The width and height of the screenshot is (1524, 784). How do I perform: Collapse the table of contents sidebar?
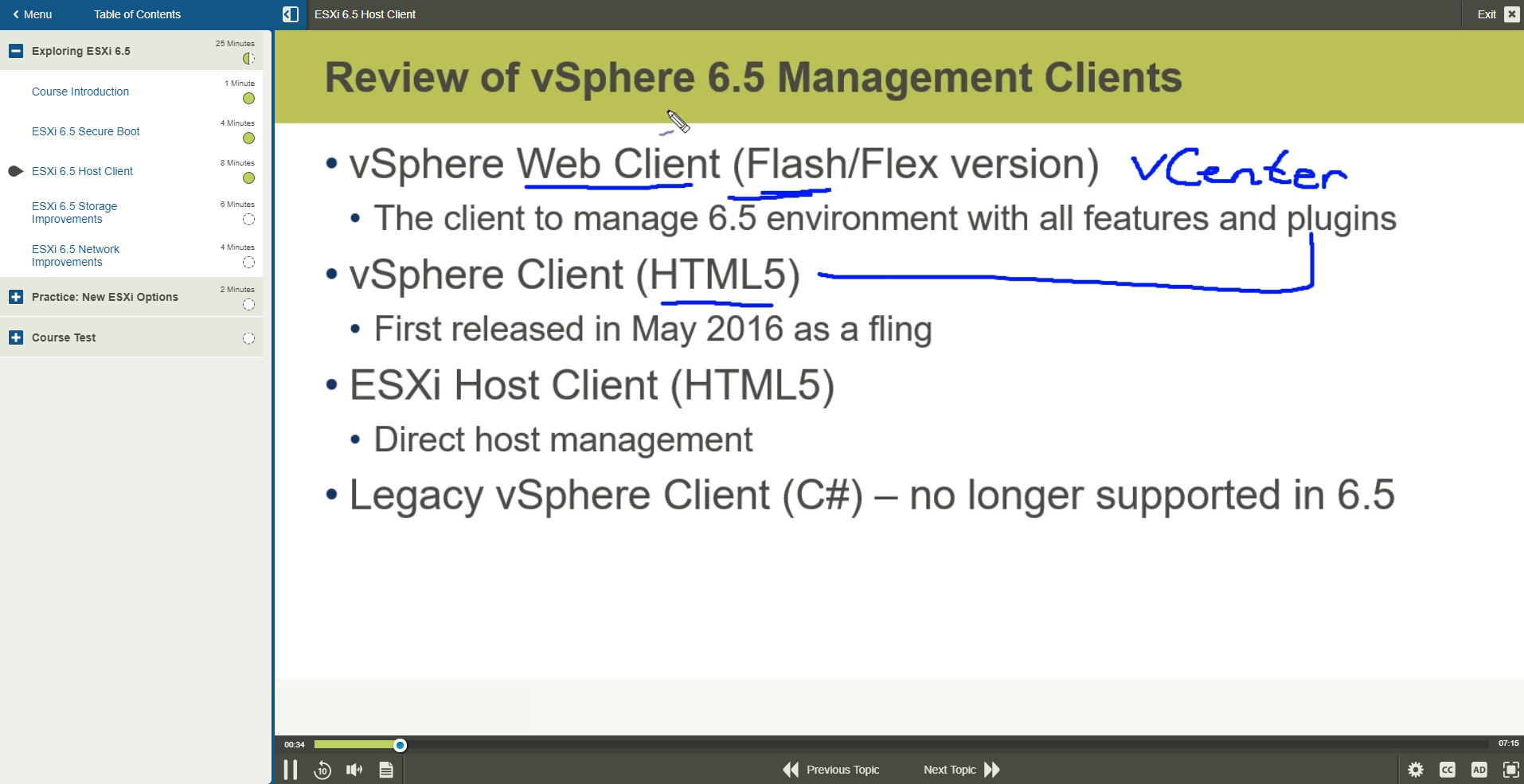pyautogui.click(x=291, y=14)
